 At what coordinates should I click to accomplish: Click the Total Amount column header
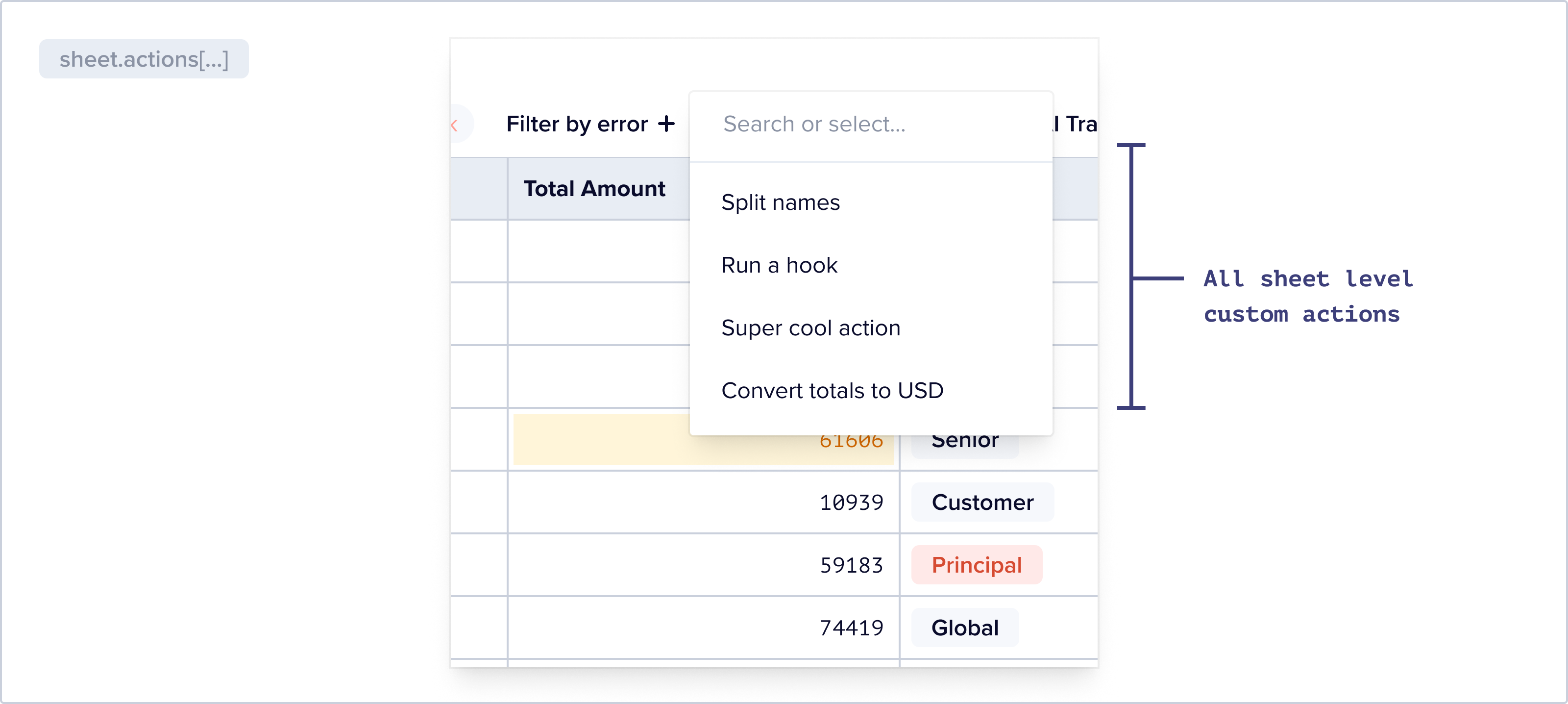point(594,189)
